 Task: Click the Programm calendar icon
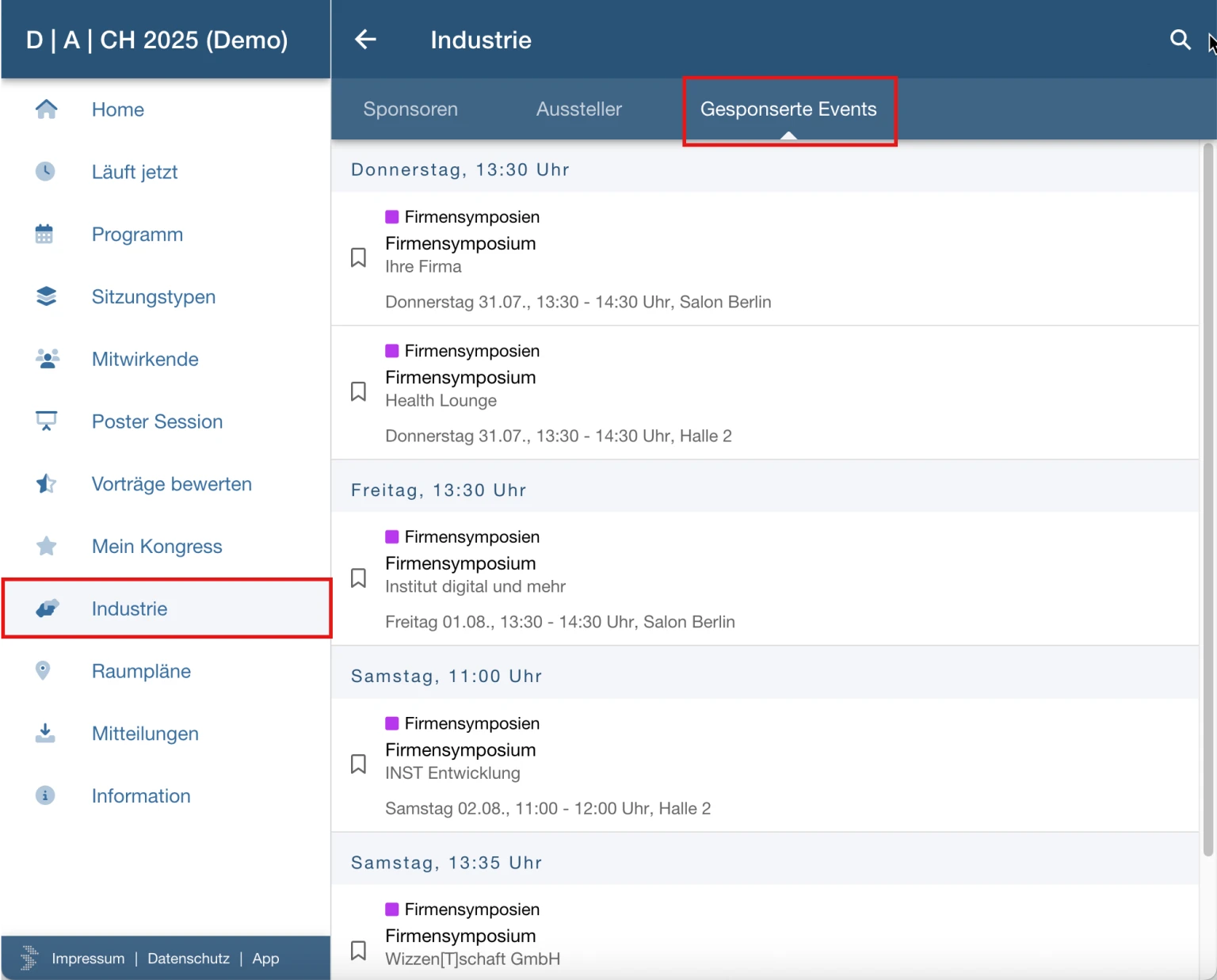[44, 235]
